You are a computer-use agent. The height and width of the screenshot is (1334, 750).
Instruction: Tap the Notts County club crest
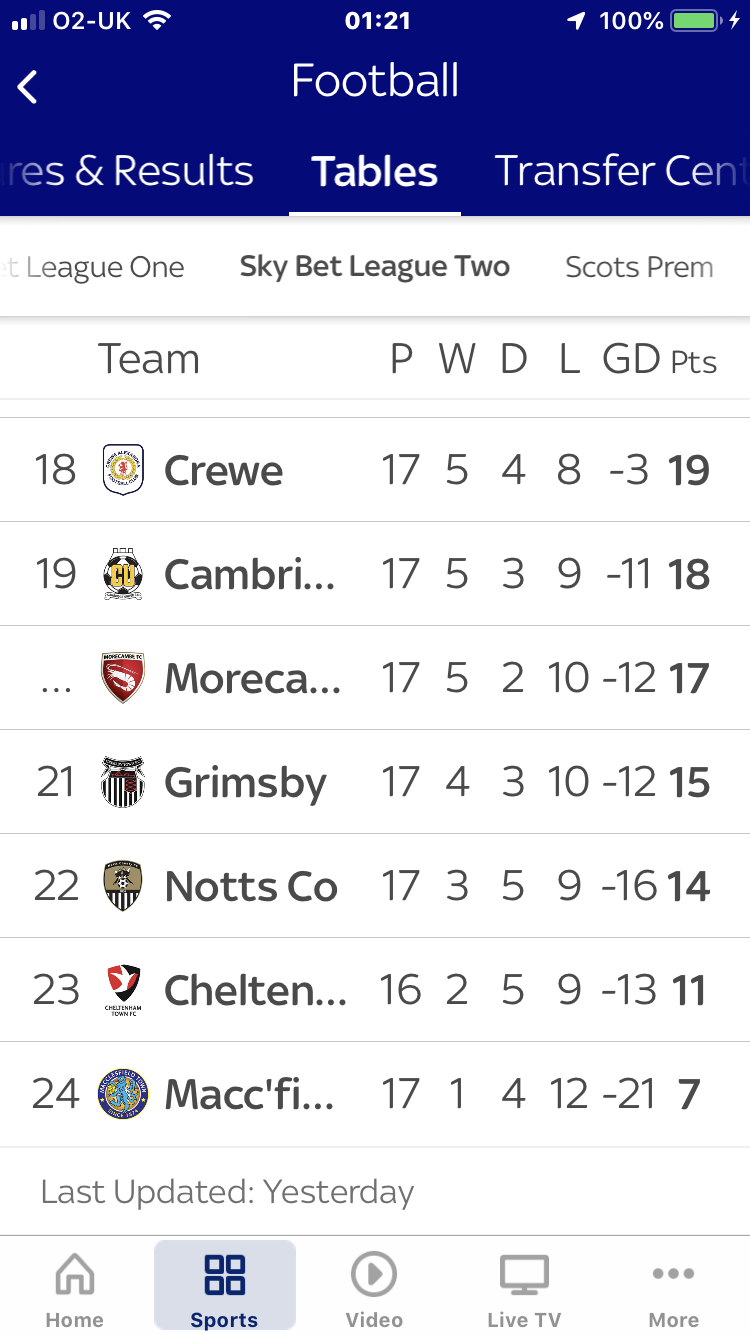(123, 886)
